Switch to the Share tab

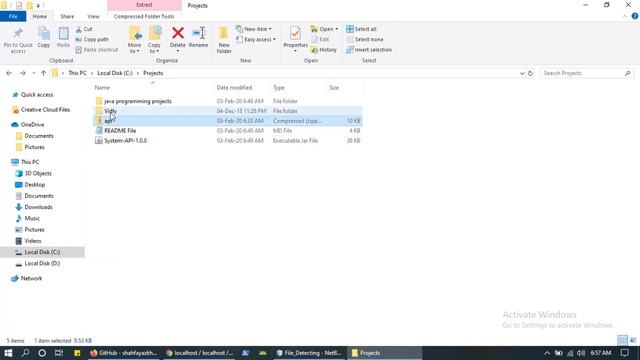click(x=67, y=16)
